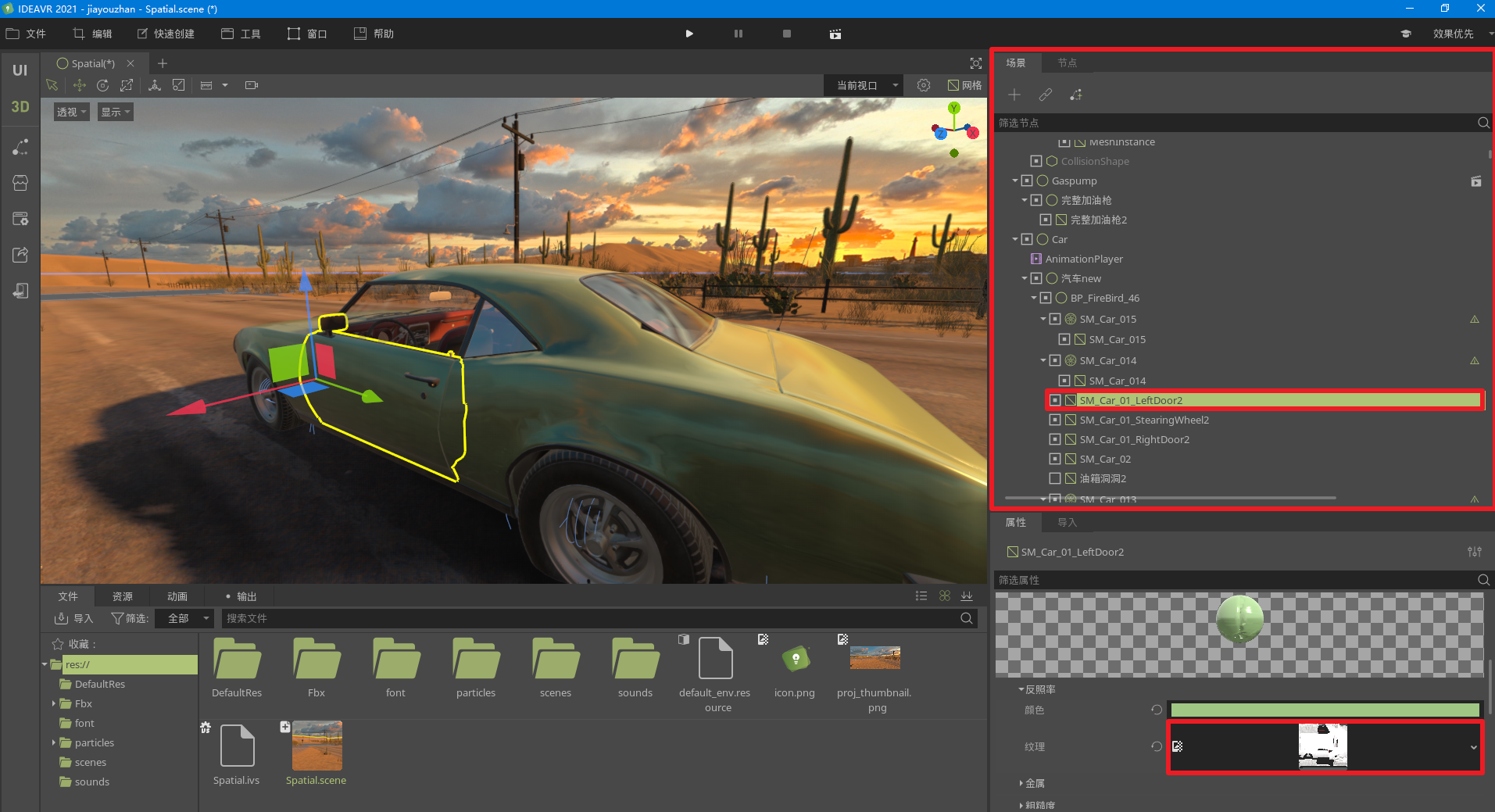
Task: Click the add child node path icon
Action: pyautogui.click(x=1076, y=95)
